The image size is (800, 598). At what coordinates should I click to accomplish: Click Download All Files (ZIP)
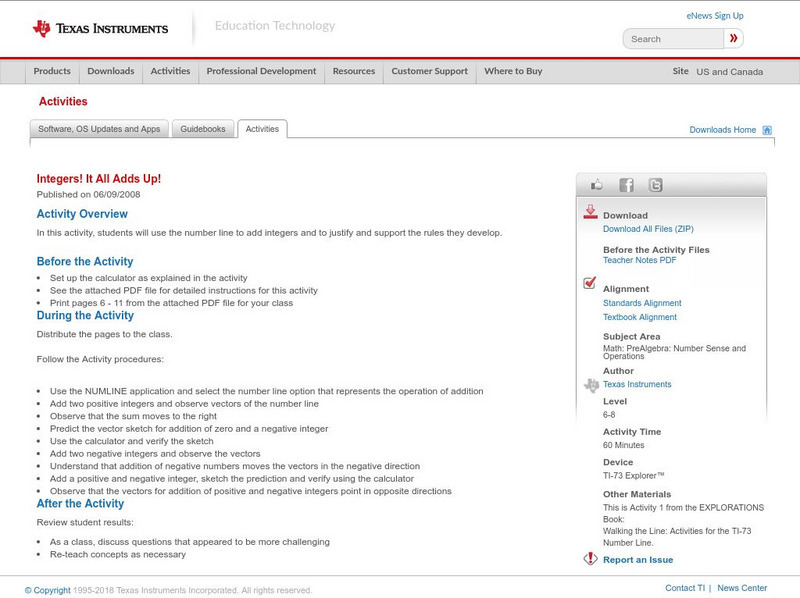[x=648, y=229]
